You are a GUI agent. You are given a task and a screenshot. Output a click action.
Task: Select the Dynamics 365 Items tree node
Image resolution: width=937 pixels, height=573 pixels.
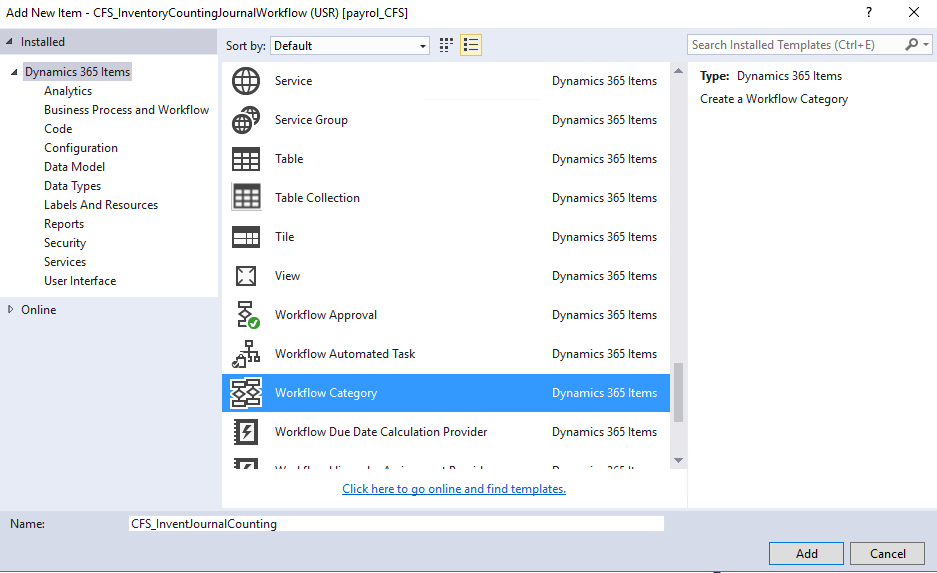(77, 72)
